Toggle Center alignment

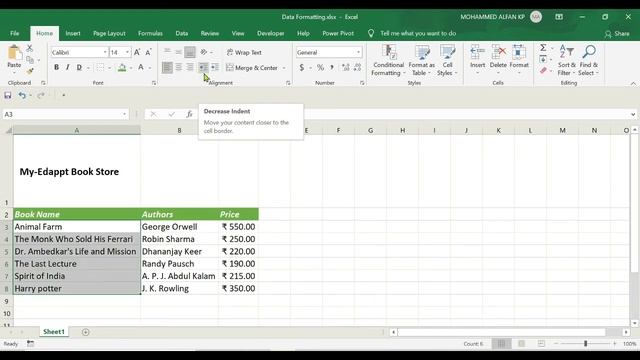pos(178,67)
